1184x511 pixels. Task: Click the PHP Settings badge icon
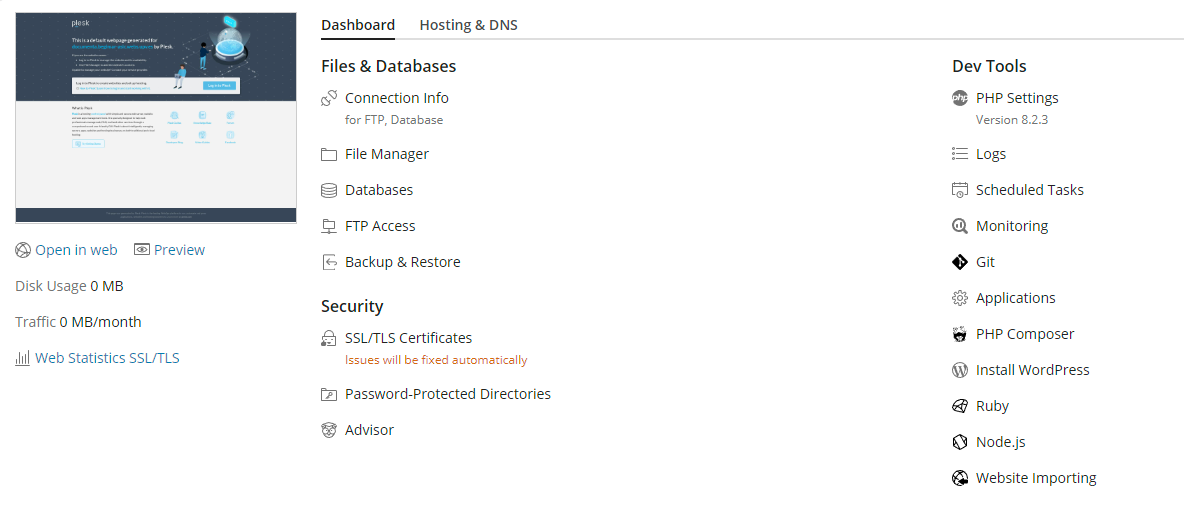point(960,98)
